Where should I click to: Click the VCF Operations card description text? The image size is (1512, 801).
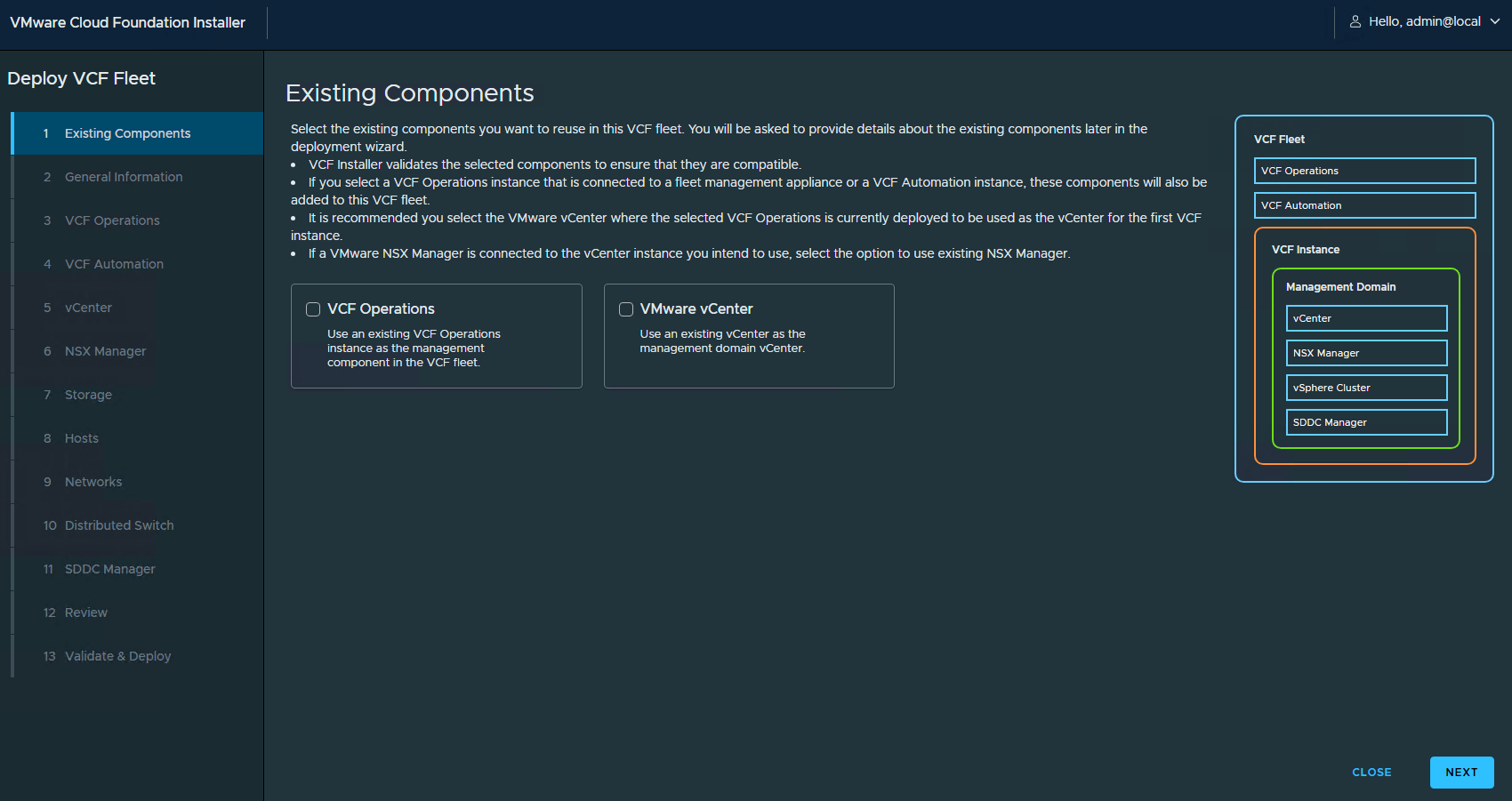(x=414, y=348)
